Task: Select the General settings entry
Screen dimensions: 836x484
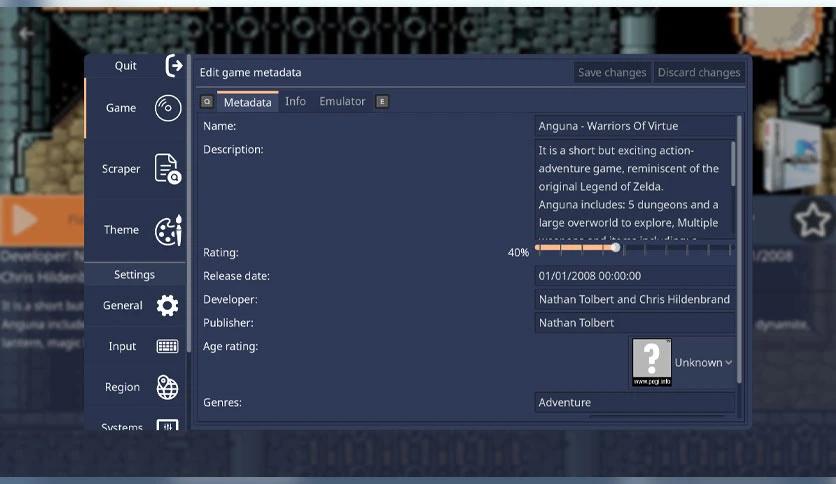Action: click(135, 305)
